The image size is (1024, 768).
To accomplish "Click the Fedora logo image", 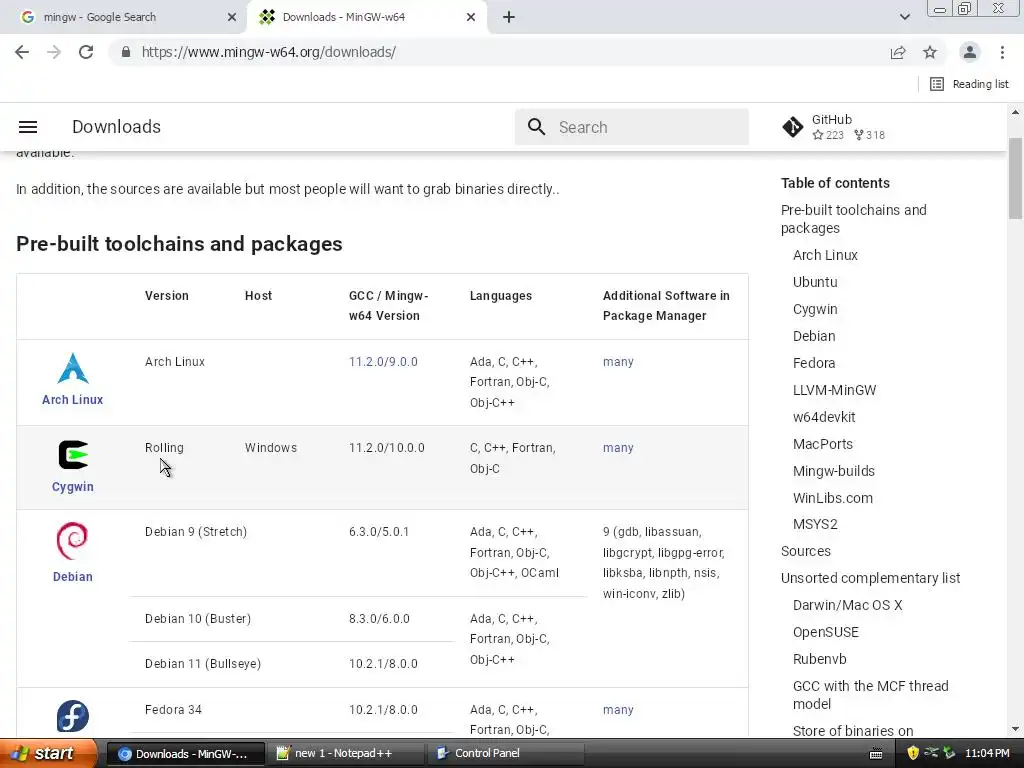I will 72,716.
